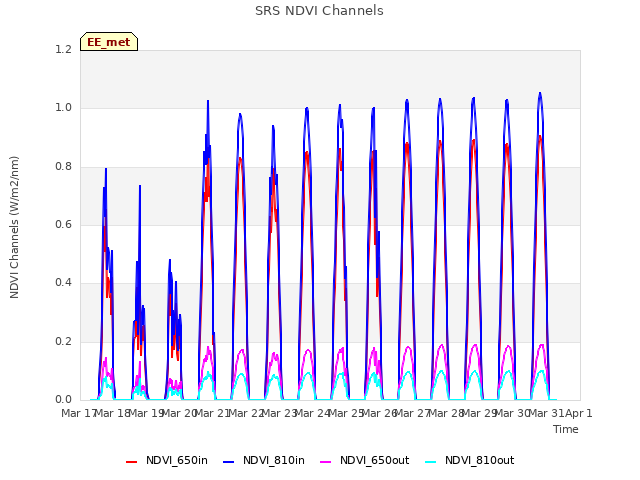Click the 1.0 y-axis tick label
The width and height of the screenshot is (640, 480).
(x=63, y=108)
